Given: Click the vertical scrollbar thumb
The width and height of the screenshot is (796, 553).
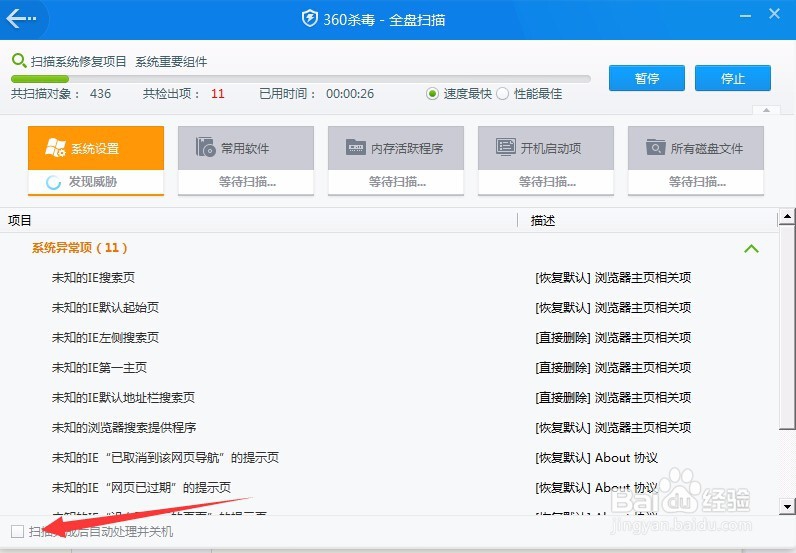Looking at the screenshot, I should click(787, 326).
